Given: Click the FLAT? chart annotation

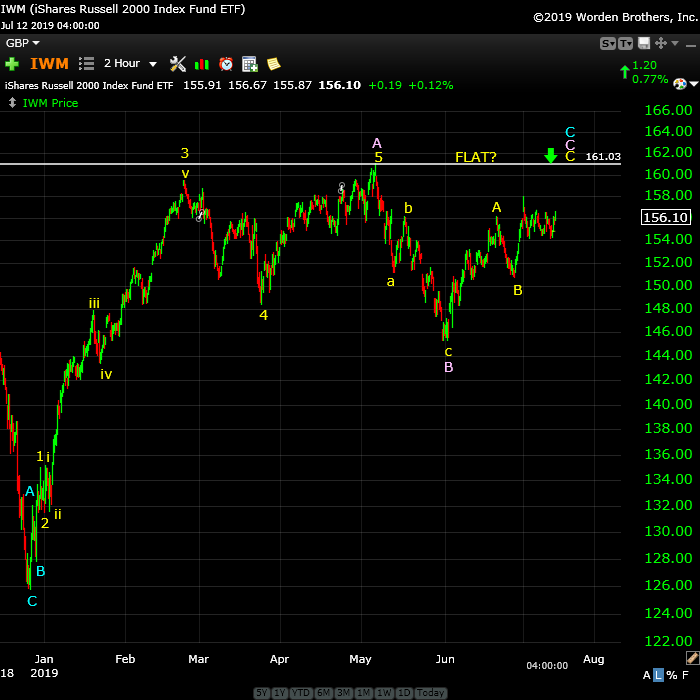Looking at the screenshot, I should 475,157.
